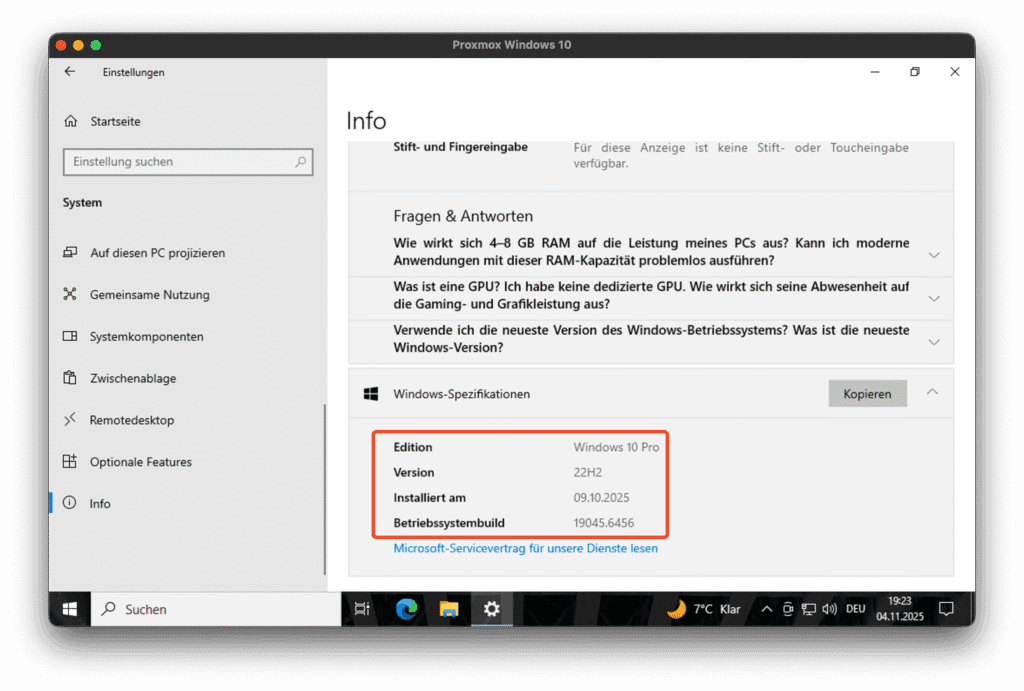Click the sidebar vertical scrollbar
The image size is (1024, 691).
point(323,488)
